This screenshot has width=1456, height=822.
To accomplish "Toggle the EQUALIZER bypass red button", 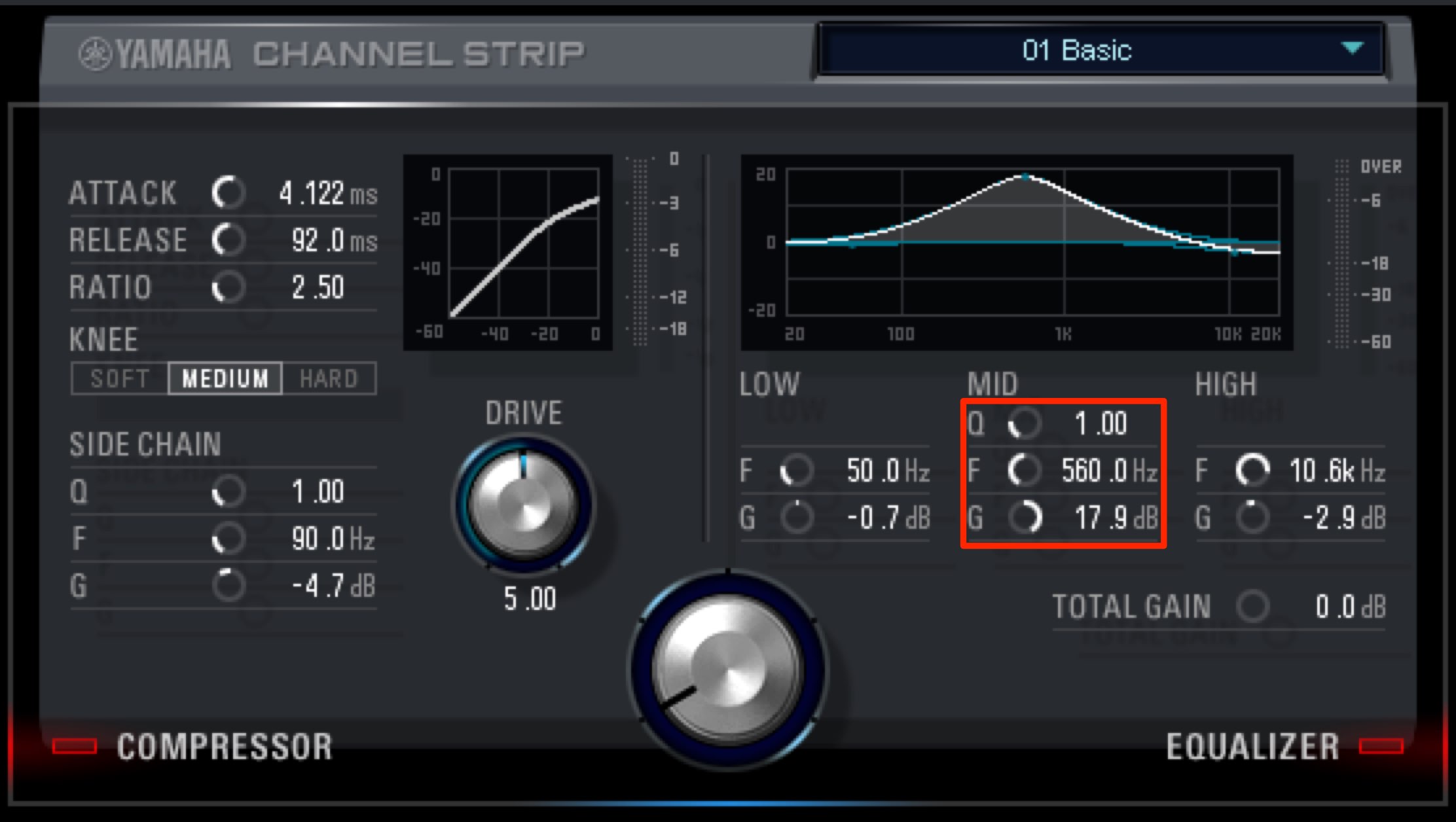I will click(x=1381, y=745).
